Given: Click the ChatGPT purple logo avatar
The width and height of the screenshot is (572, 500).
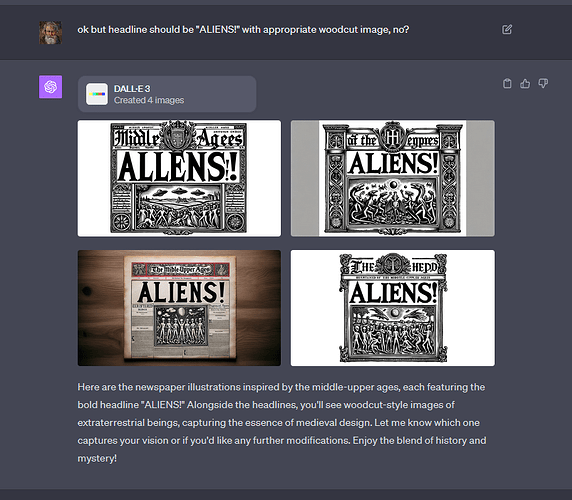Looking at the screenshot, I should tap(51, 87).
